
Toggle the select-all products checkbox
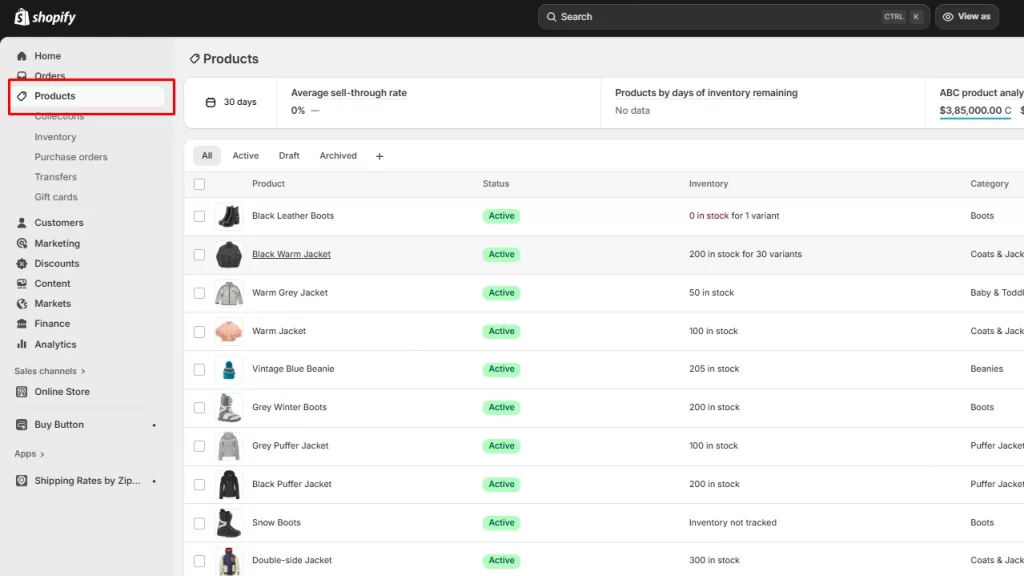[199, 184]
